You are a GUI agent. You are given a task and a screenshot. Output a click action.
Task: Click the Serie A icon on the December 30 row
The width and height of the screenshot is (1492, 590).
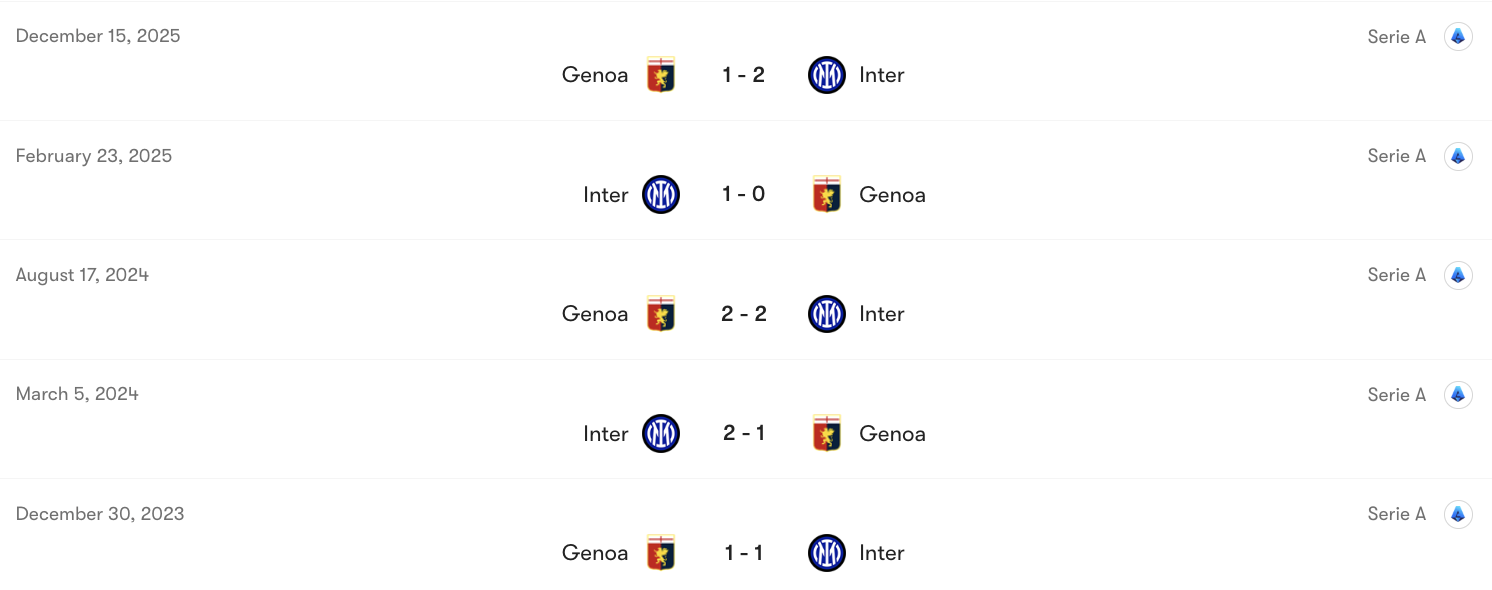1458,513
